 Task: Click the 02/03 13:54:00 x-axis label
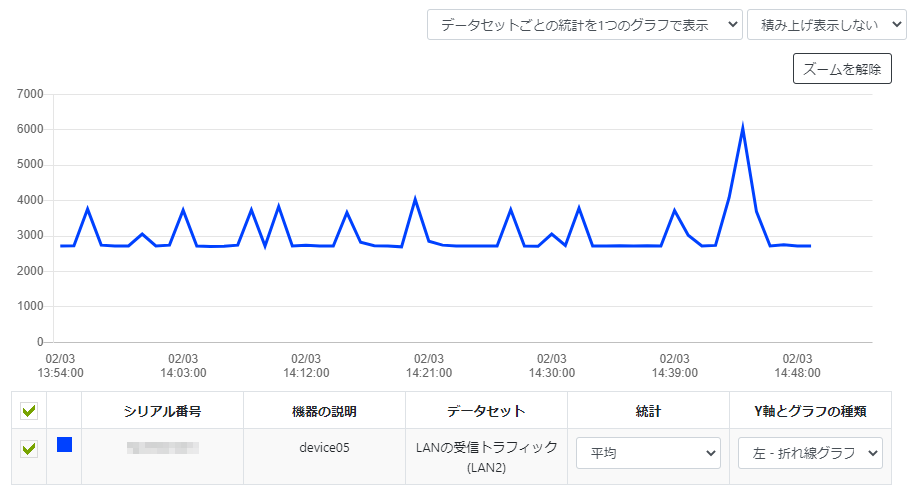[60, 366]
